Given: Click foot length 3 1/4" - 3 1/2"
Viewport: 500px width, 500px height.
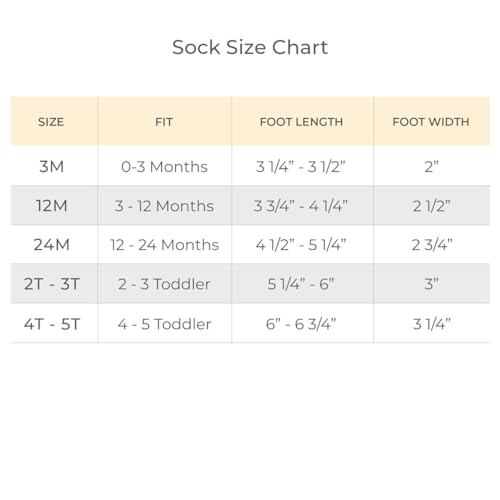Looking at the screenshot, I should (x=301, y=167).
